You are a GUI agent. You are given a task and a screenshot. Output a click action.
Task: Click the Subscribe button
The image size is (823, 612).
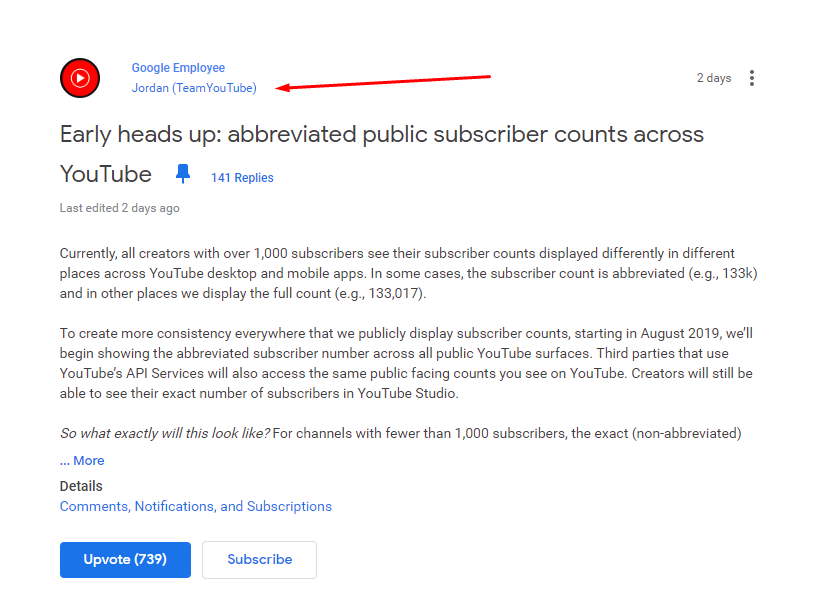coord(259,560)
